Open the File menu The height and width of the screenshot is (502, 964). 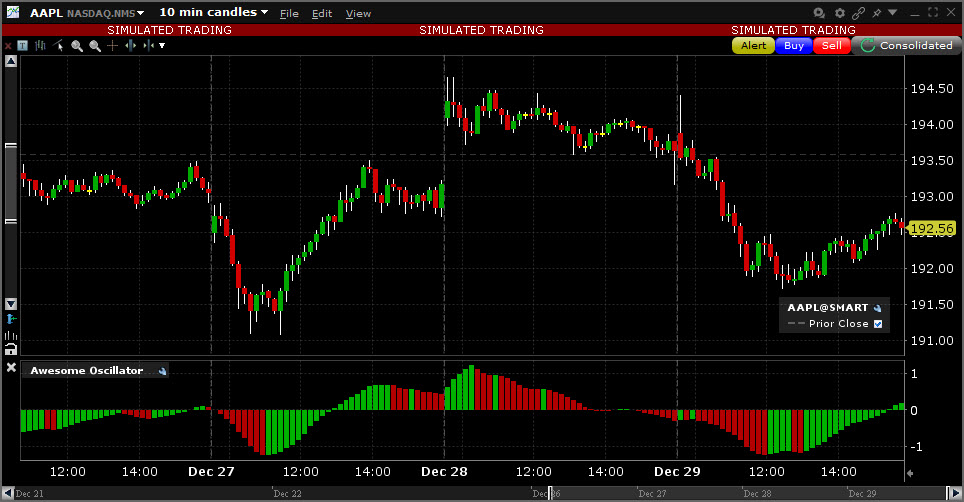[x=289, y=14]
